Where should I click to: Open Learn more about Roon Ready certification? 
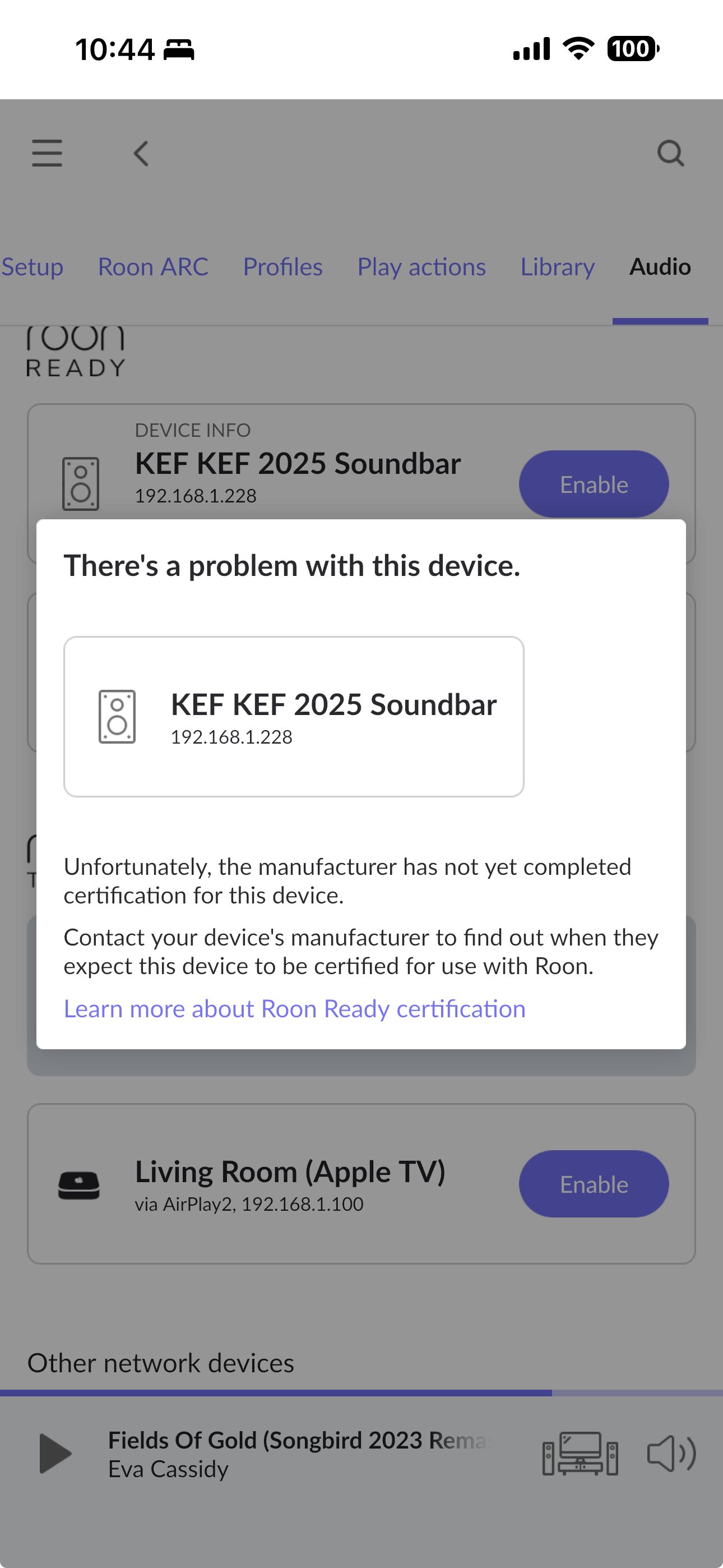[x=295, y=1009]
